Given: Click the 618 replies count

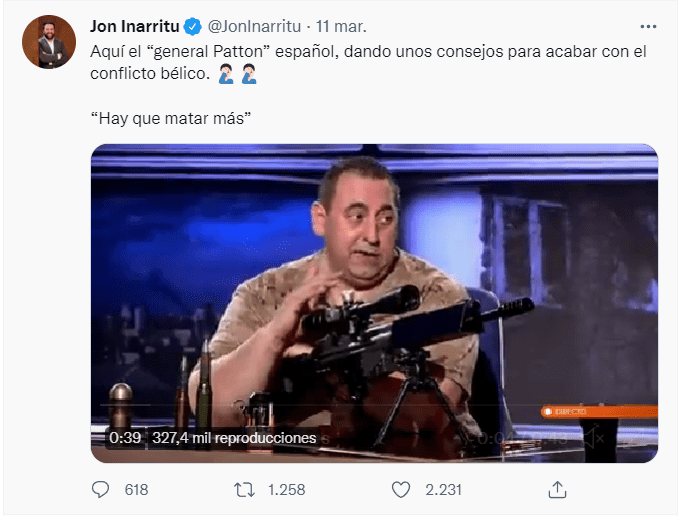Looking at the screenshot, I should point(136,490).
